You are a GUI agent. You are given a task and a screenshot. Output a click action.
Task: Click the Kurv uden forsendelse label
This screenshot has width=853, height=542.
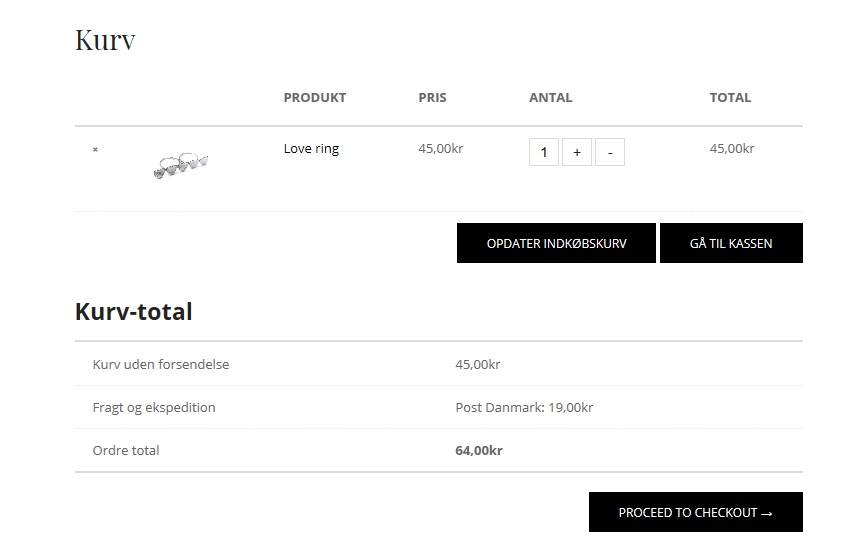pos(160,365)
